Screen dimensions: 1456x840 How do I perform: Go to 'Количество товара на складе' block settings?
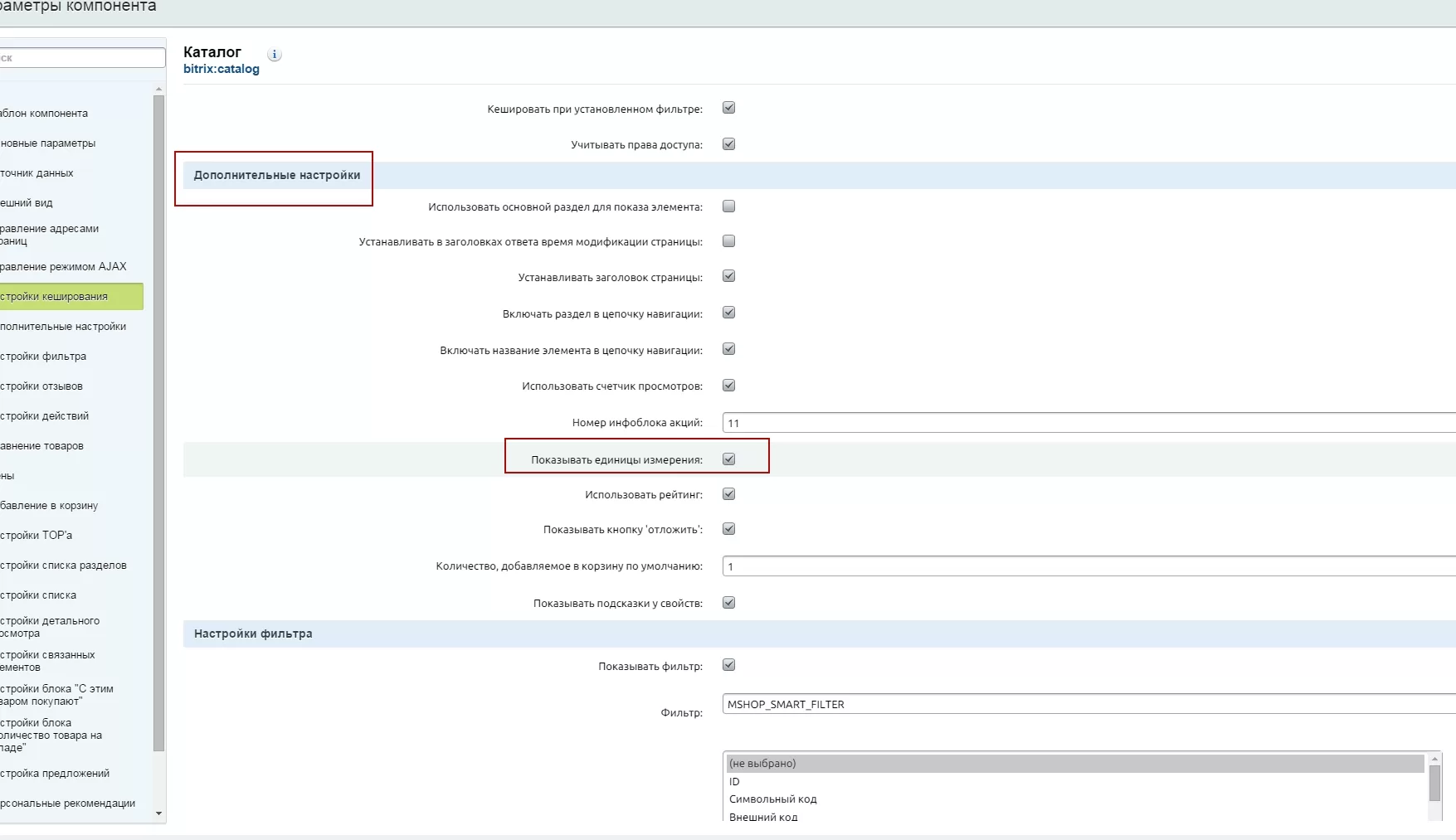51,736
